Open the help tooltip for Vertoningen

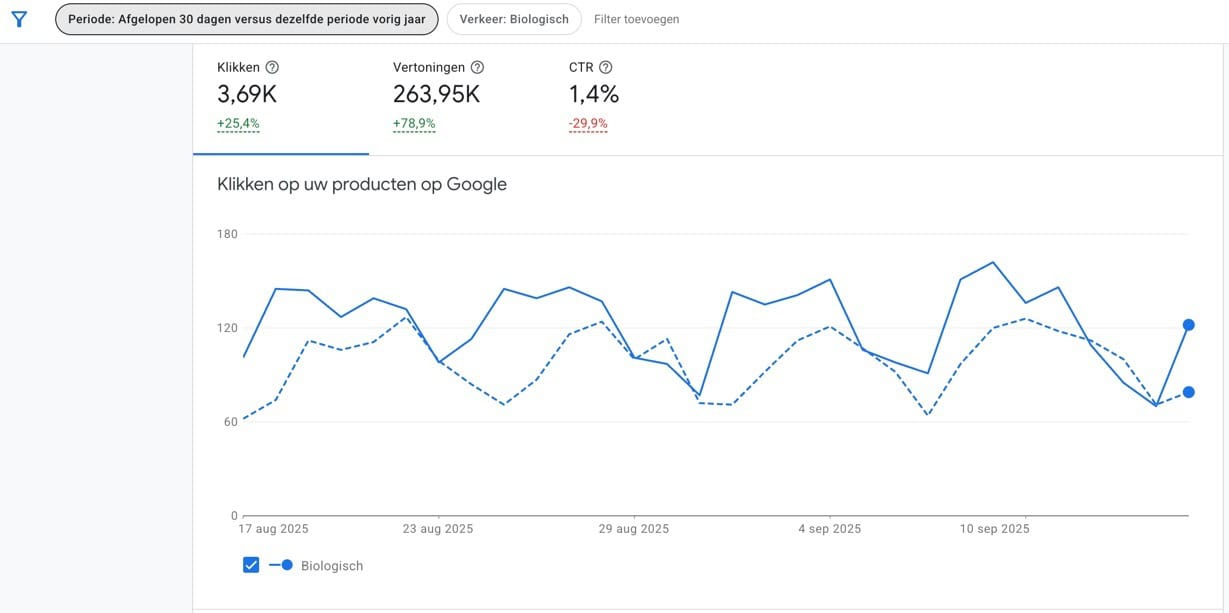476,67
